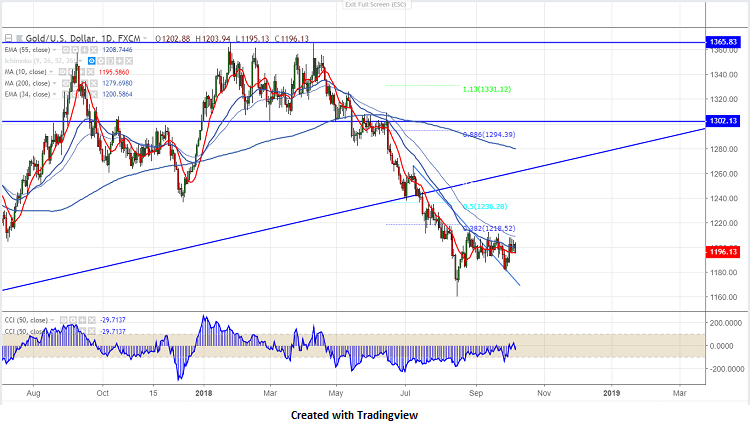
Task: Select the Gold/U.S. Dollar, 1D, FXCM title
Action: (82, 38)
